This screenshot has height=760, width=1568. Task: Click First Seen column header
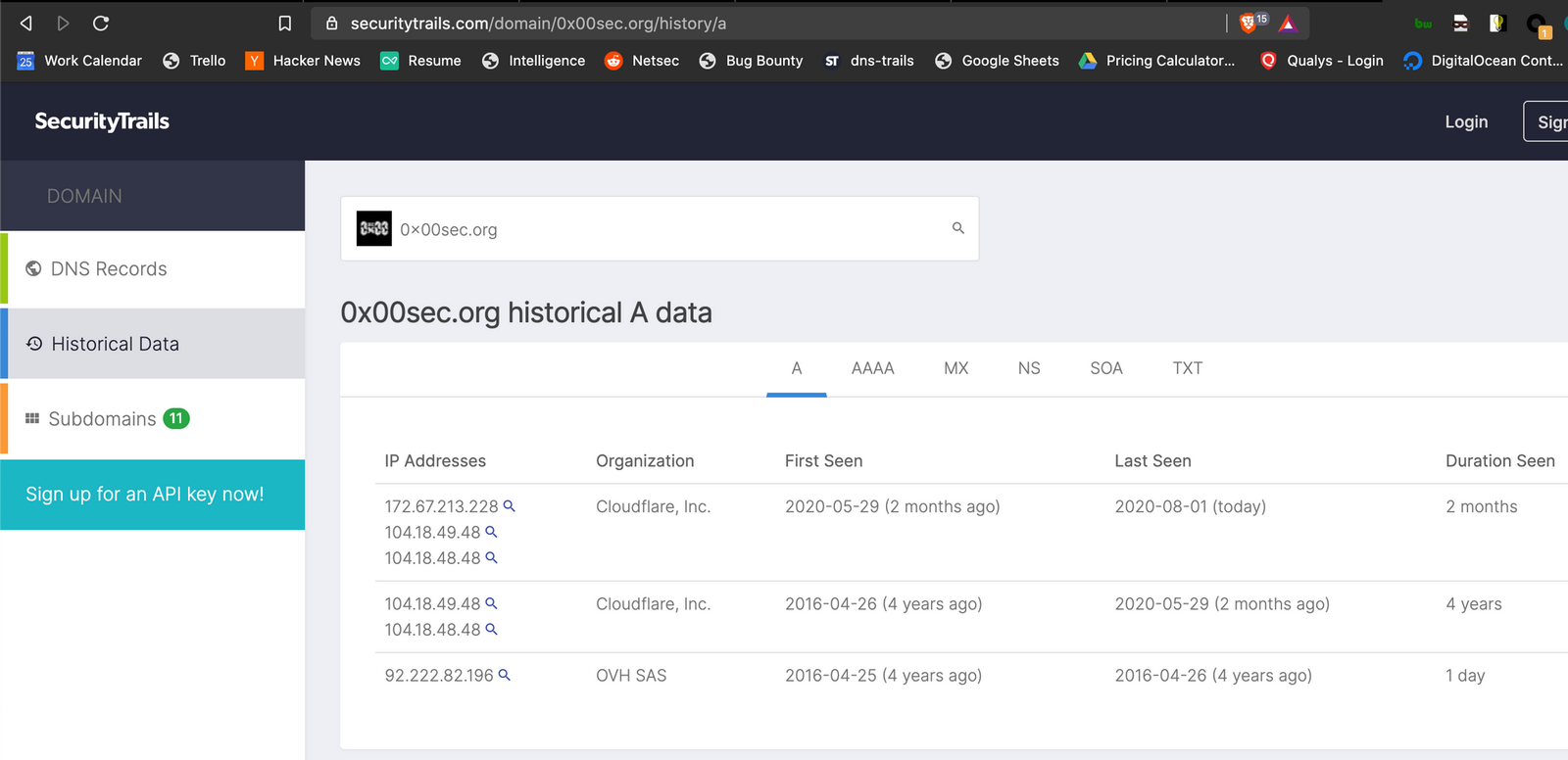[x=824, y=460]
